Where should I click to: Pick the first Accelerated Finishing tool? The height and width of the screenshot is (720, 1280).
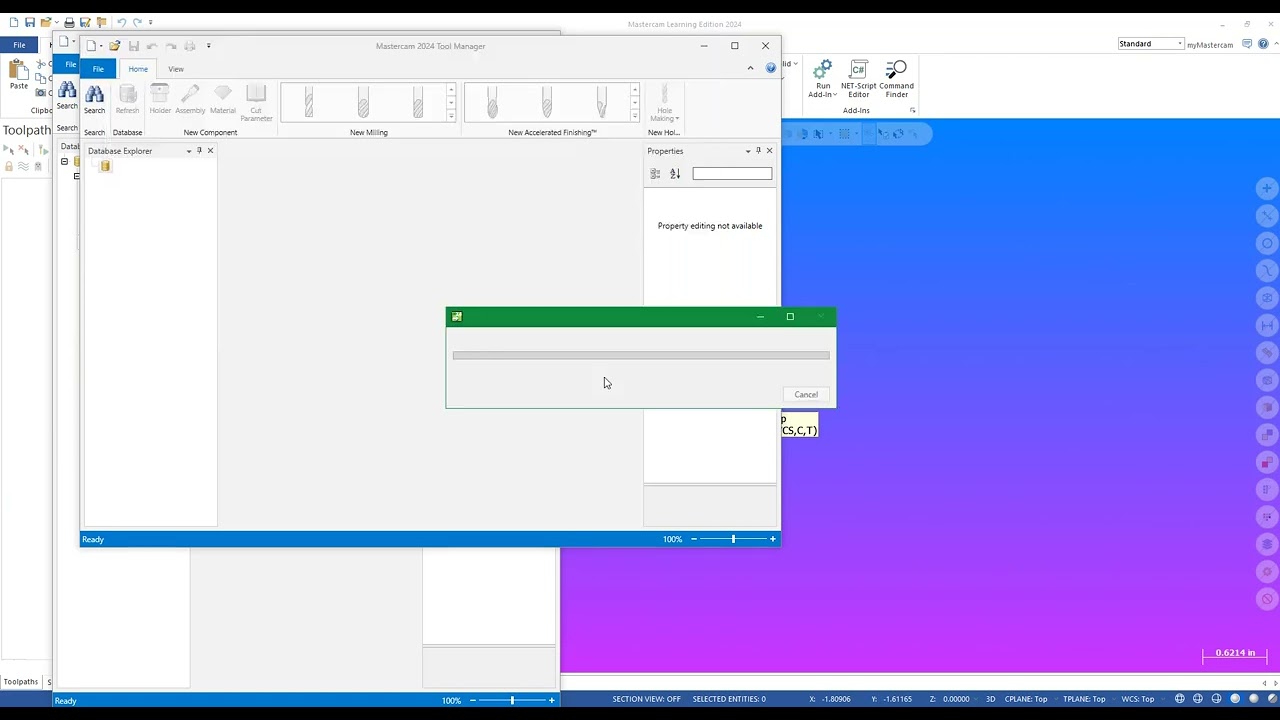492,102
